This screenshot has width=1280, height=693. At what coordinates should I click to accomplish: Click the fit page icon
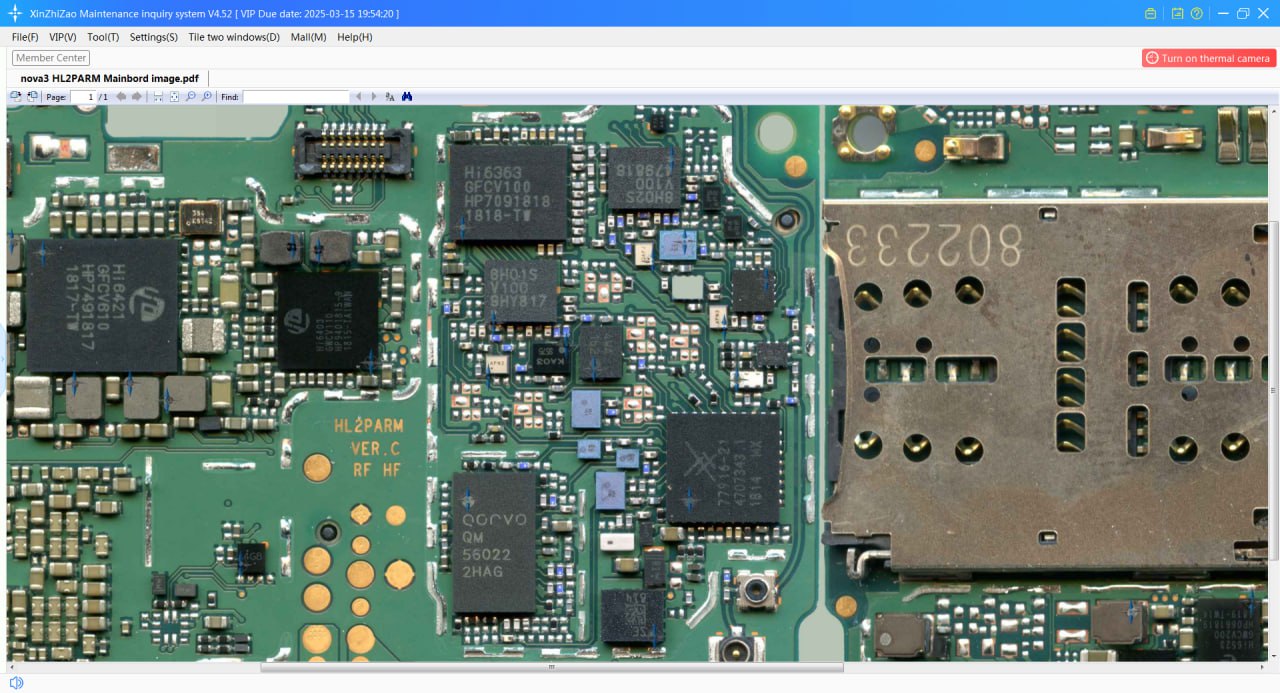pos(174,97)
